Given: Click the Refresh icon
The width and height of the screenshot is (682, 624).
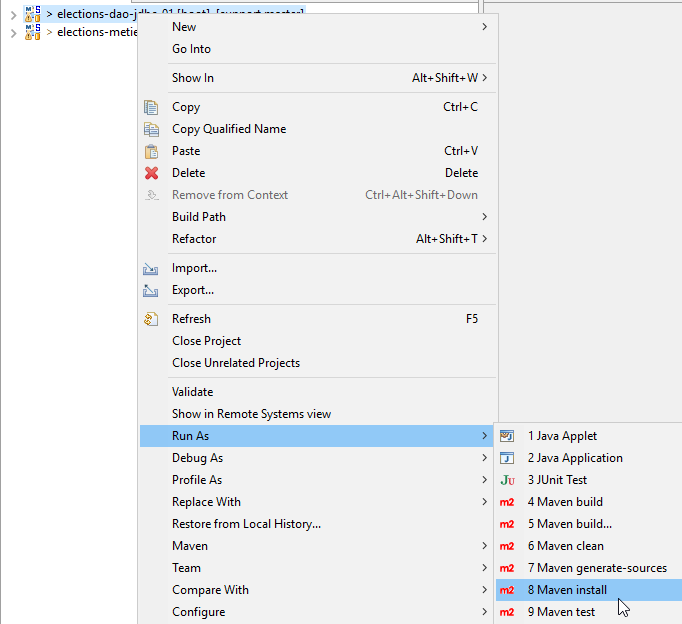Looking at the screenshot, I should point(151,319).
